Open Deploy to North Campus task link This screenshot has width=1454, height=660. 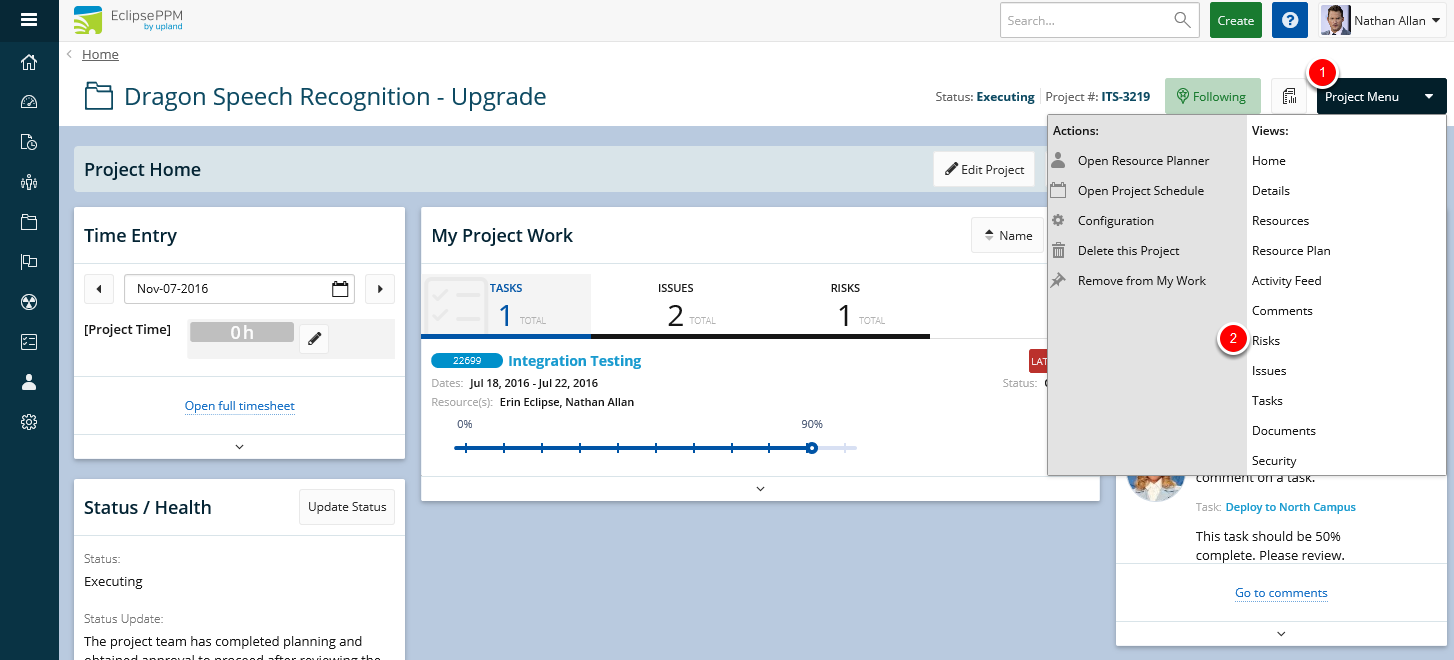pyautogui.click(x=1290, y=507)
